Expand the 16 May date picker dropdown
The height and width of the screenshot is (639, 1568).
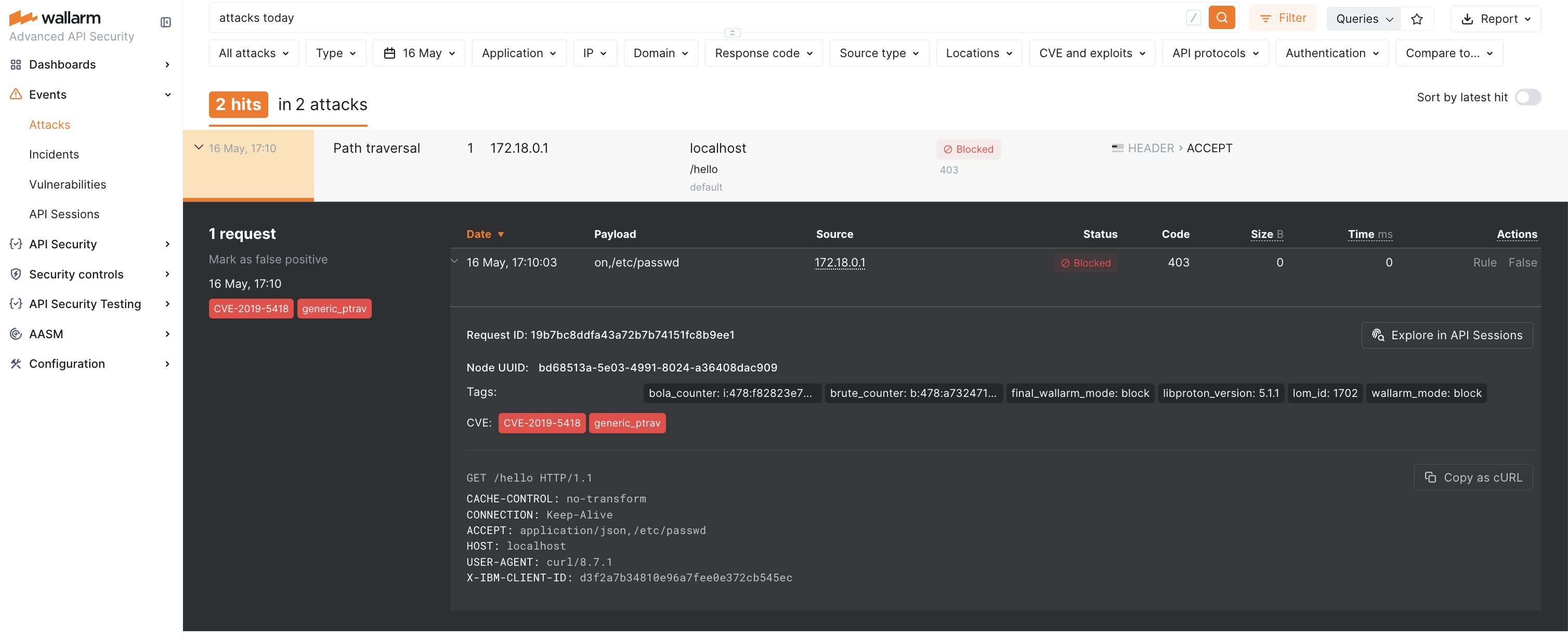419,54
